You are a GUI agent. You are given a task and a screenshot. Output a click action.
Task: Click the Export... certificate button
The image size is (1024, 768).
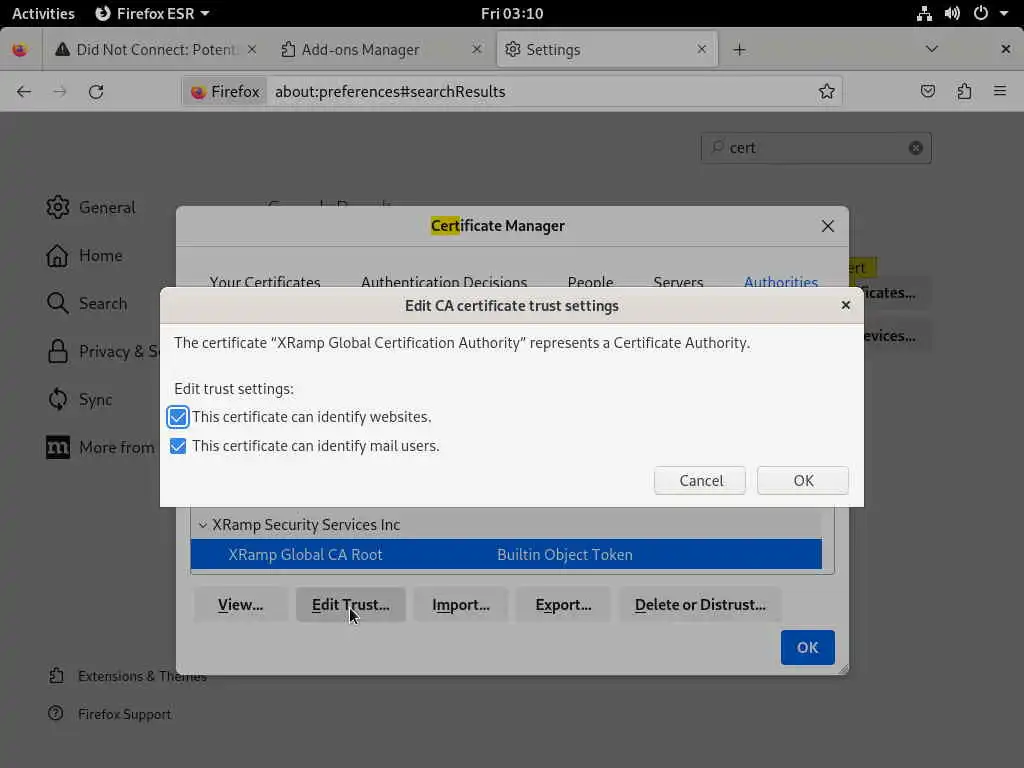(563, 605)
